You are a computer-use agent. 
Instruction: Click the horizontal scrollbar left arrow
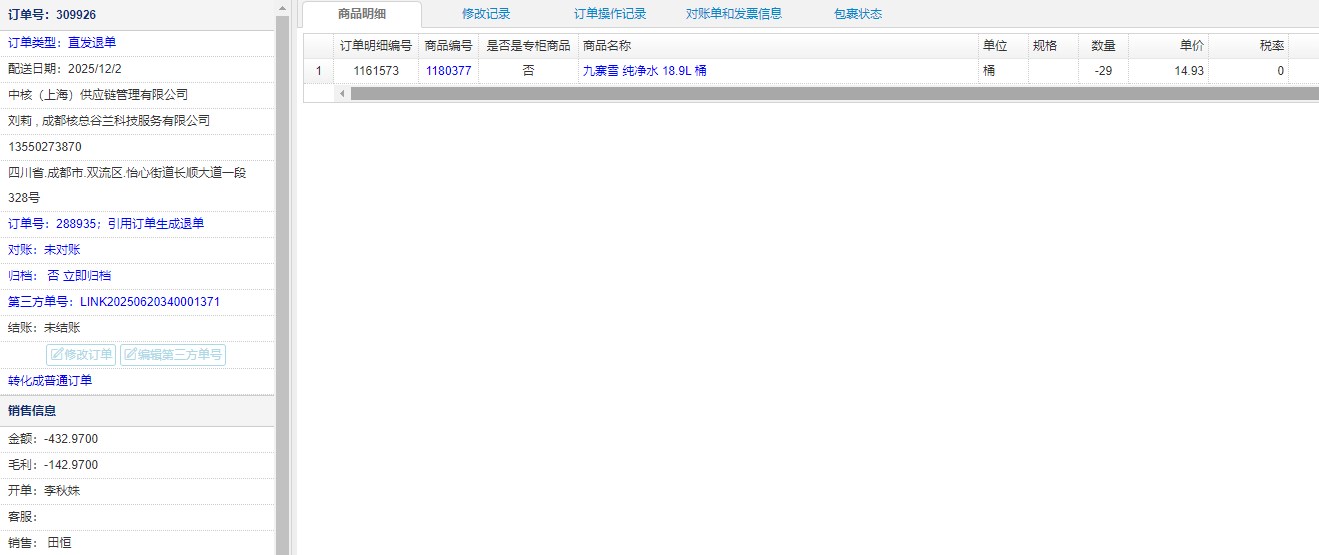[341, 93]
